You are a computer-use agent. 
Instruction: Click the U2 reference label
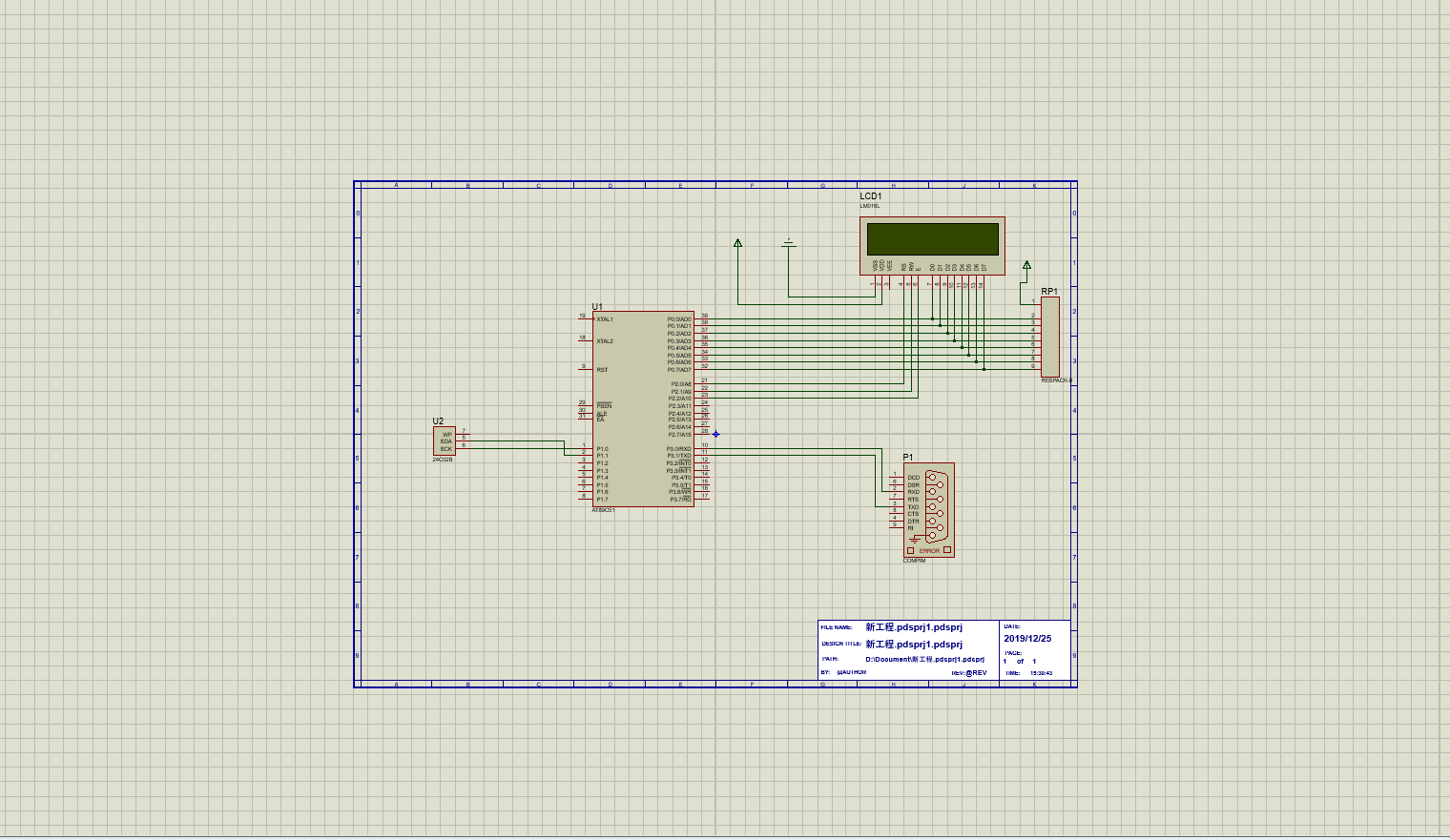pos(438,421)
